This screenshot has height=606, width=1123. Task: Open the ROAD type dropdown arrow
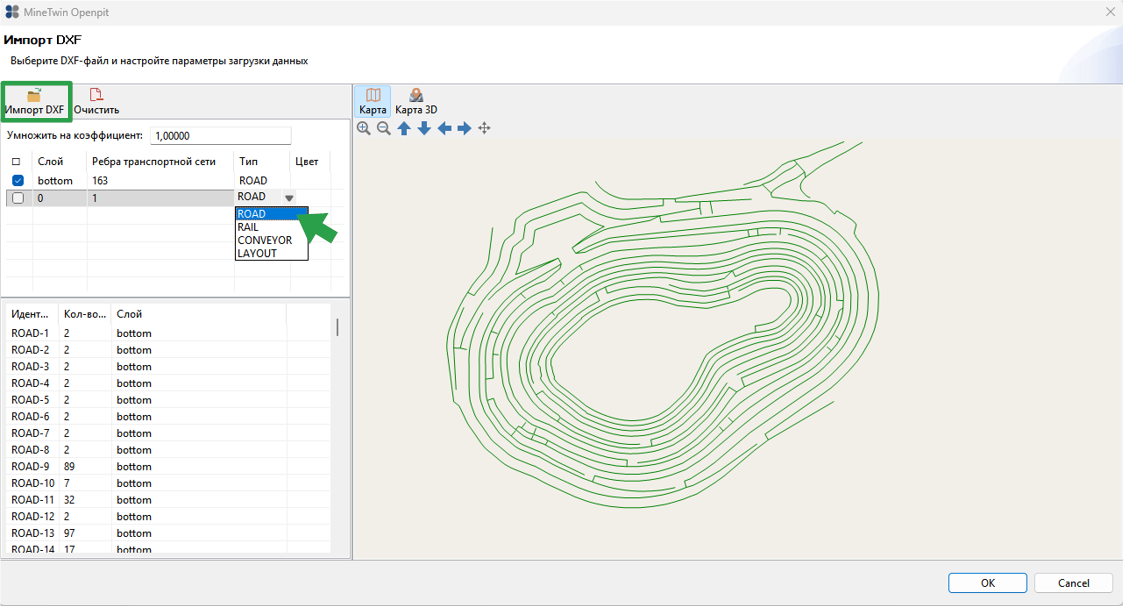(289, 198)
